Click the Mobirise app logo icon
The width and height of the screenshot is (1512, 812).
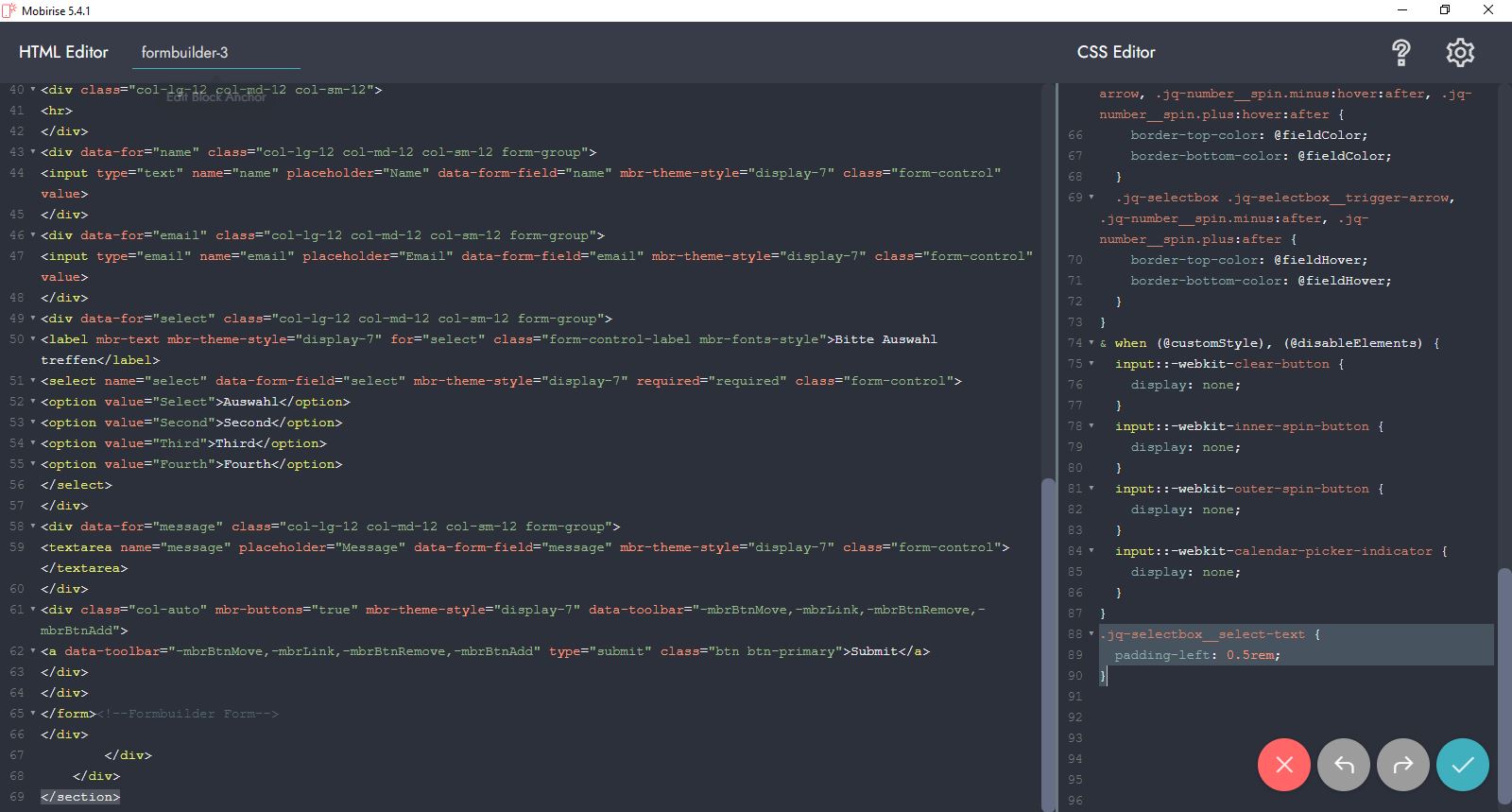tap(9, 10)
